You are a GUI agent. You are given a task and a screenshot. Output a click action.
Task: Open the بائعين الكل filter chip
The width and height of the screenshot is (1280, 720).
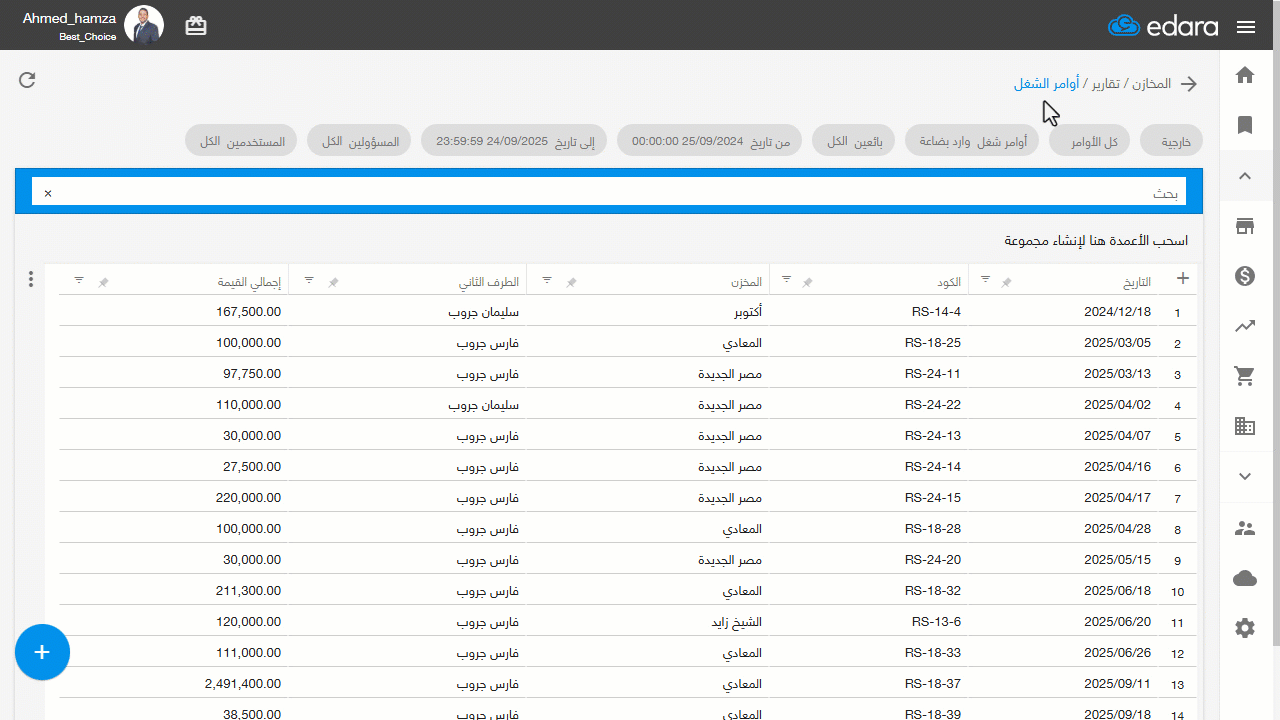coord(854,140)
